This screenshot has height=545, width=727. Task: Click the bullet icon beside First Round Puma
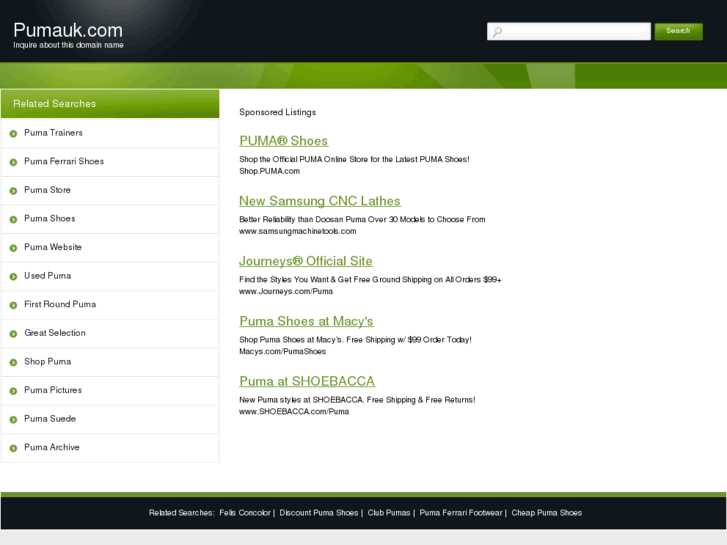(13, 305)
